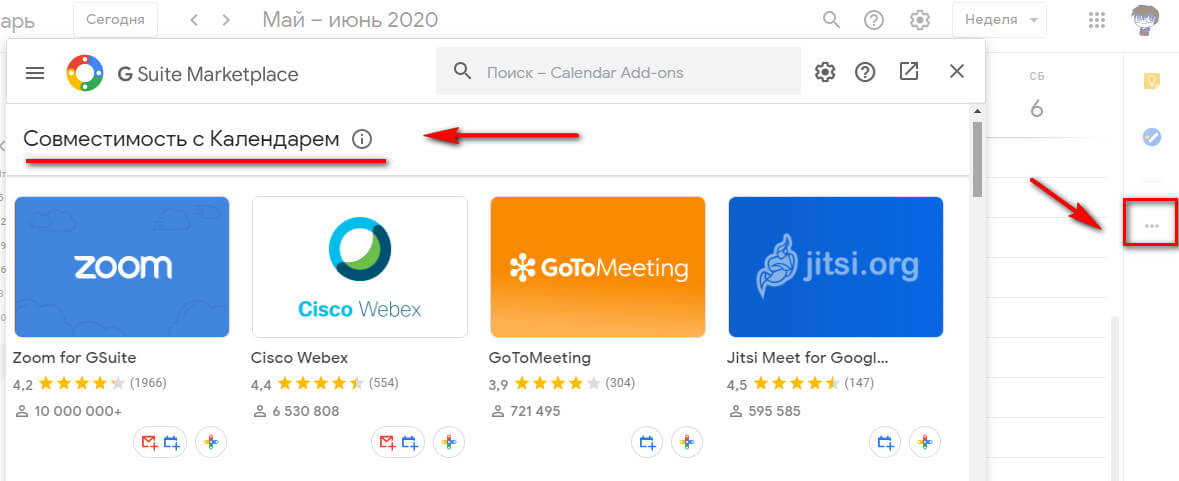Viewport: 1179px width, 481px height.
Task: Open the Marketplace hamburger menu
Action: pos(36,73)
